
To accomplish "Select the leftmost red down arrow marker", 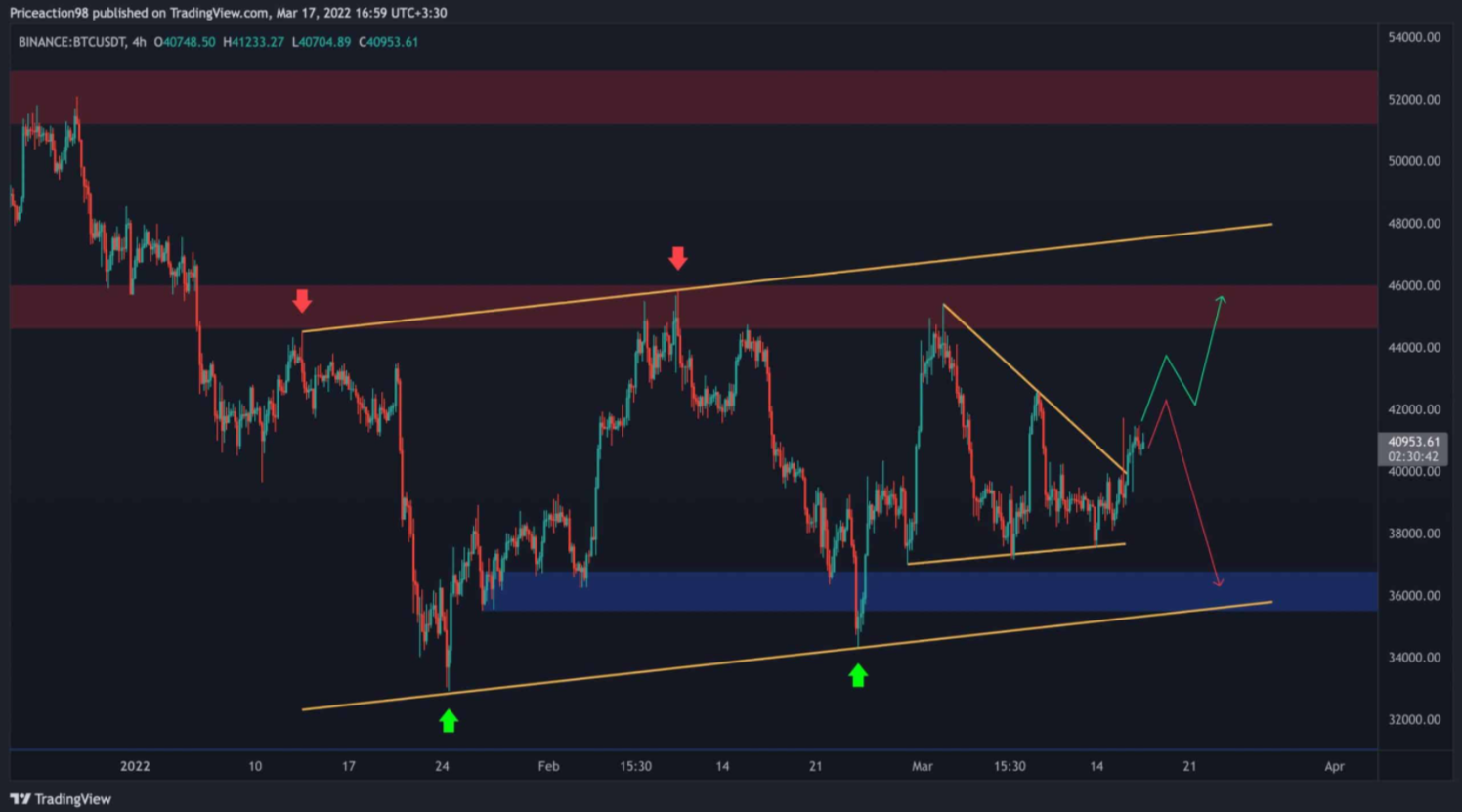I will (302, 301).
